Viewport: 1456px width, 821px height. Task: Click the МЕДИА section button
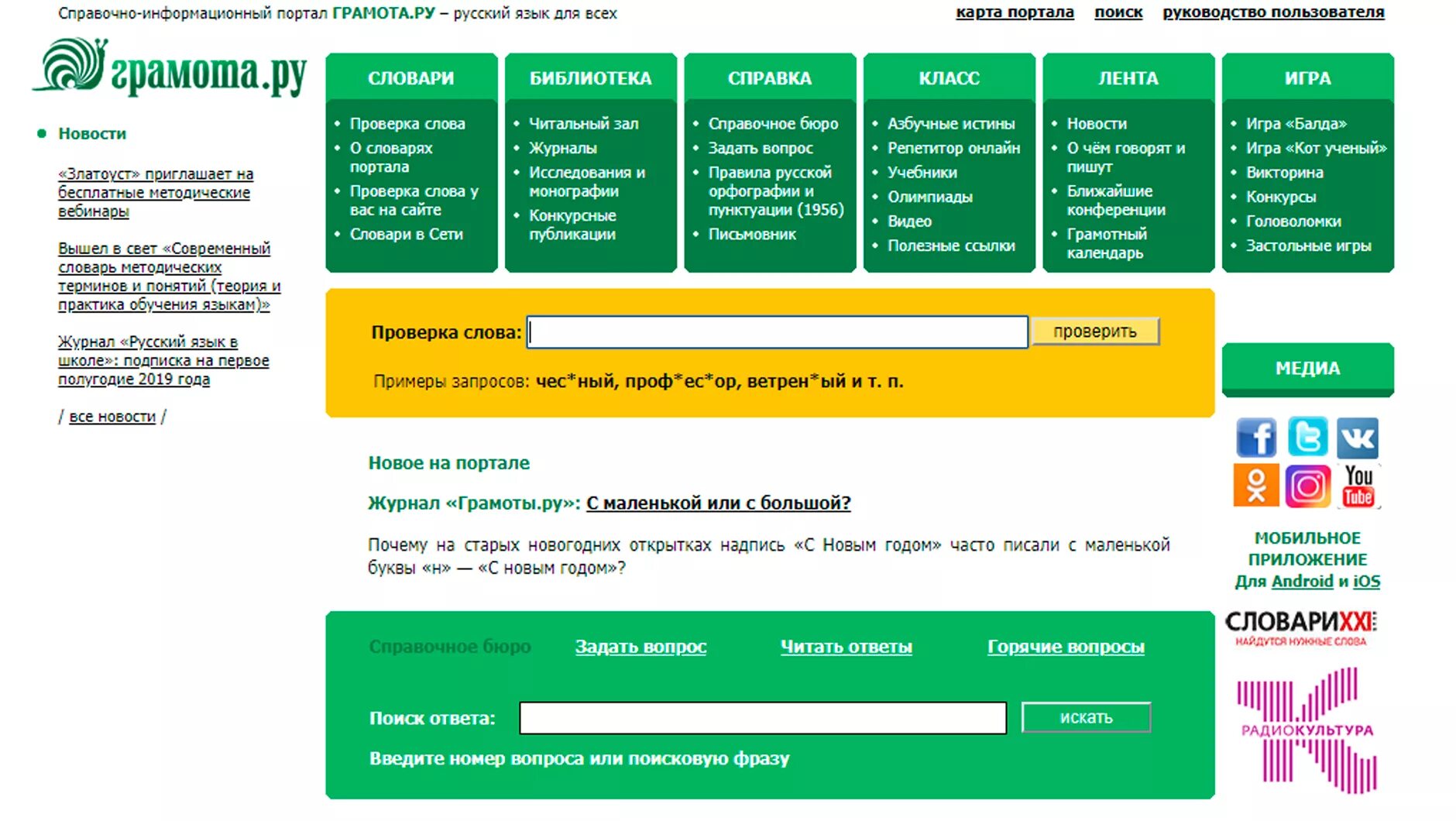1308,369
